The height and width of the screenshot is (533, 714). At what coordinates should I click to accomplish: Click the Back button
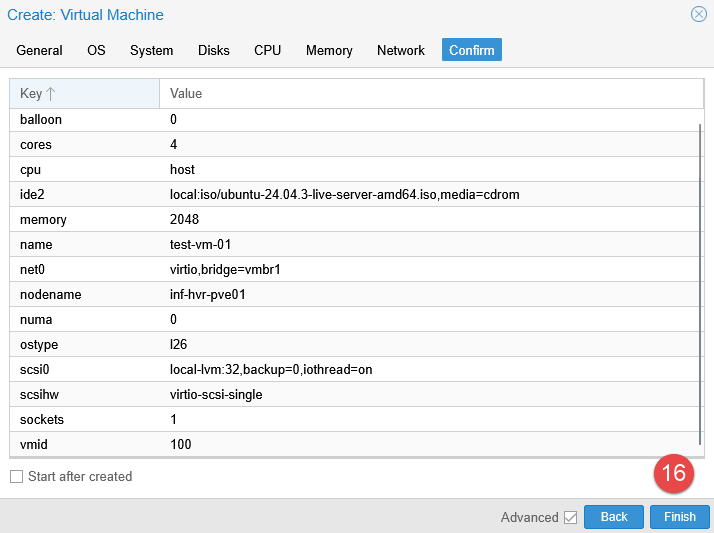click(614, 517)
